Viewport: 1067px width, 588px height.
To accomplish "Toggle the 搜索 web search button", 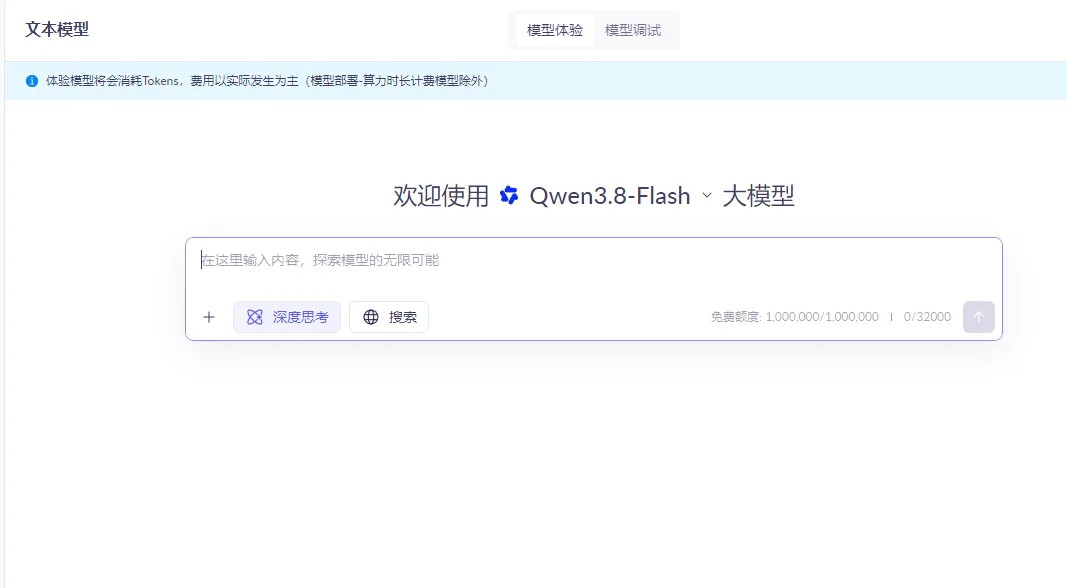I will pos(389,317).
